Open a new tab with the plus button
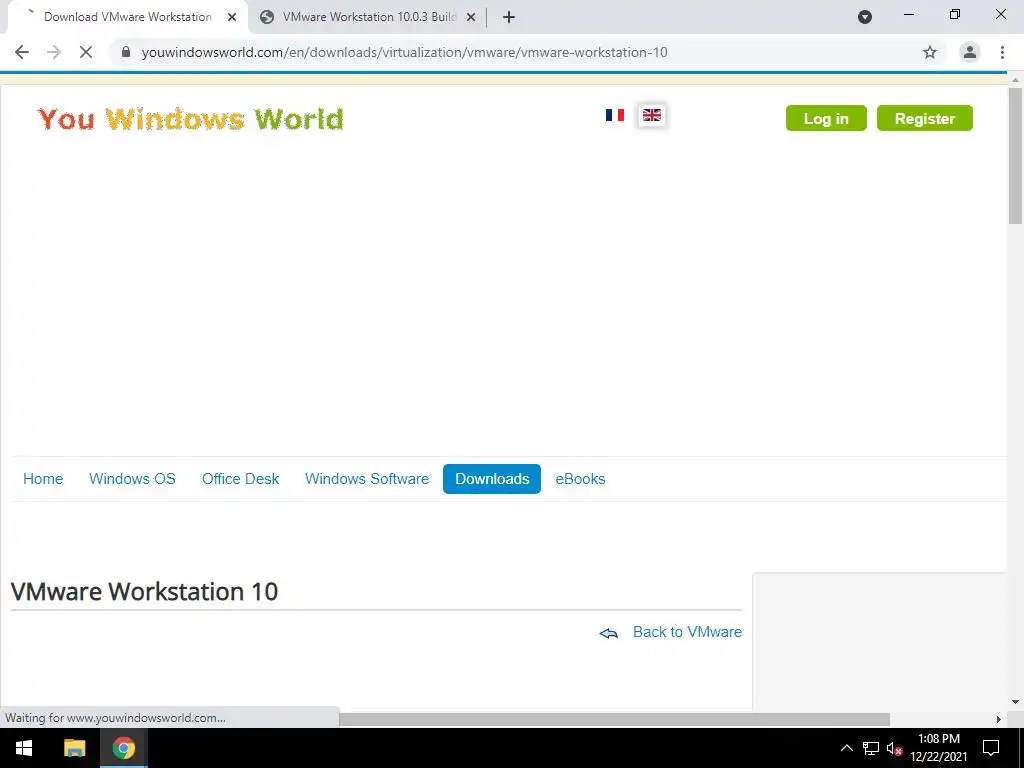1024x768 pixels. (509, 18)
